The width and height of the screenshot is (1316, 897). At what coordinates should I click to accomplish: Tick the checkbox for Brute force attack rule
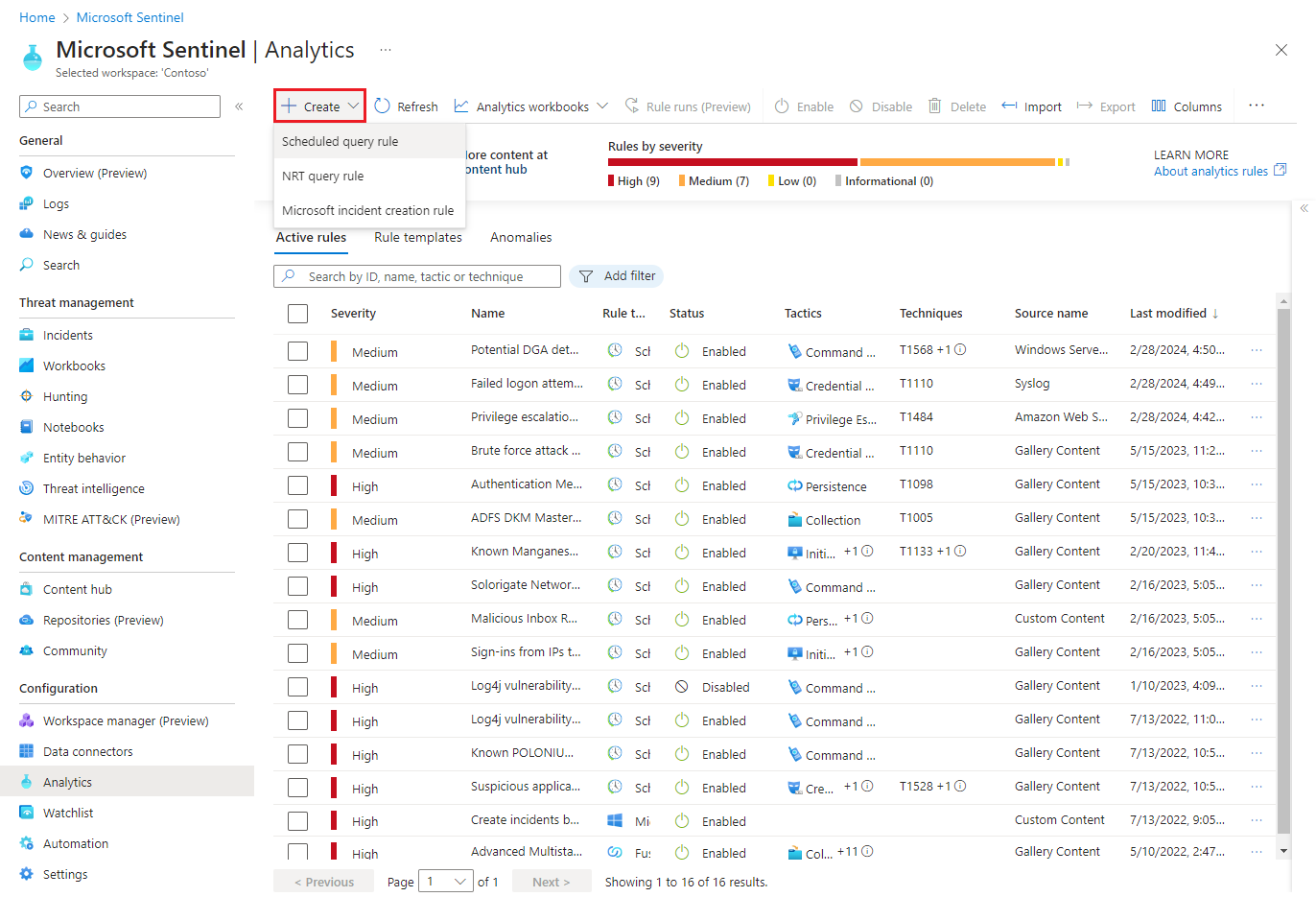(x=297, y=451)
